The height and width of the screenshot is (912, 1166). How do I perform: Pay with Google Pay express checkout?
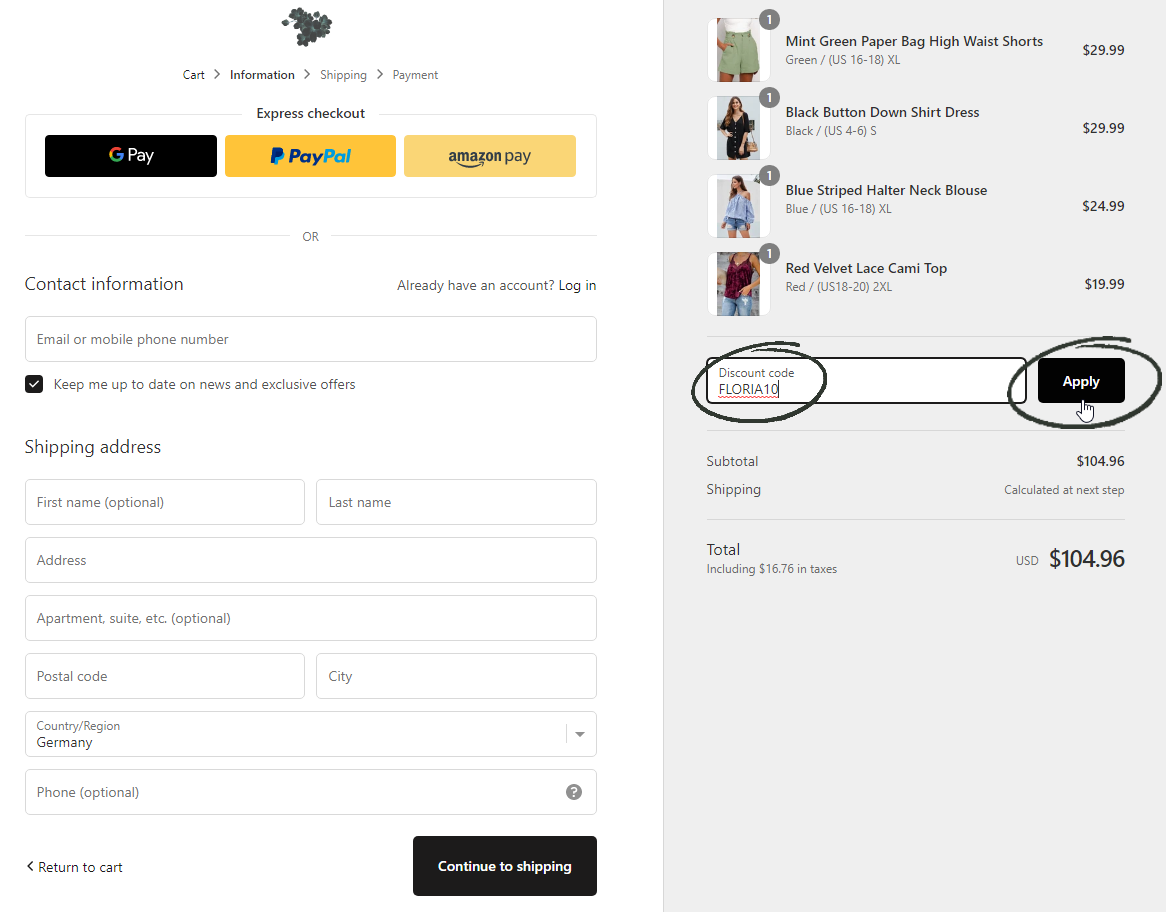(131, 156)
